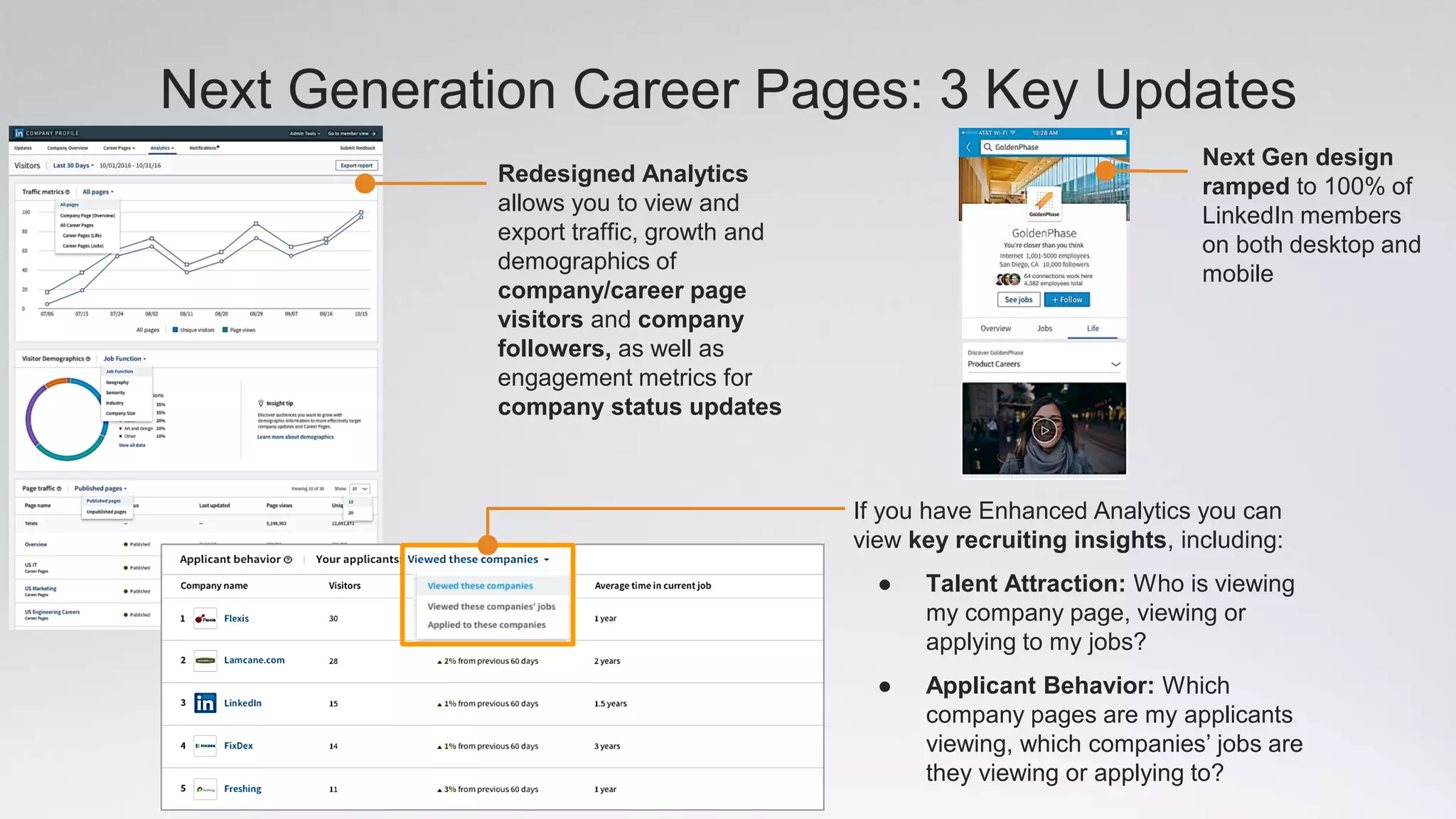Open Analytics dropdown tab
Image resolution: width=1456 pixels, height=819 pixels.
(x=161, y=148)
